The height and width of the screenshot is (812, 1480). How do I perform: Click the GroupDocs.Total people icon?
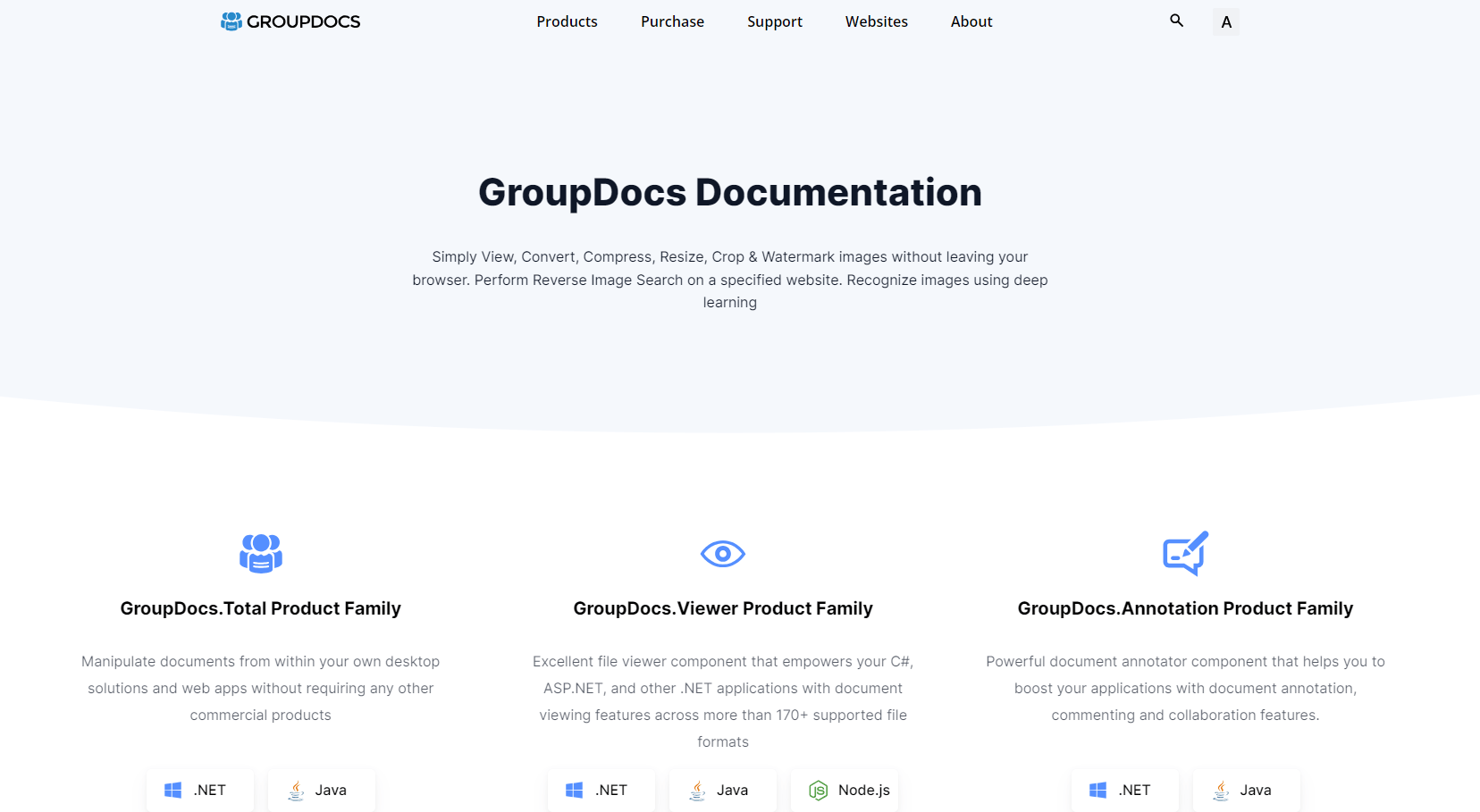261,553
